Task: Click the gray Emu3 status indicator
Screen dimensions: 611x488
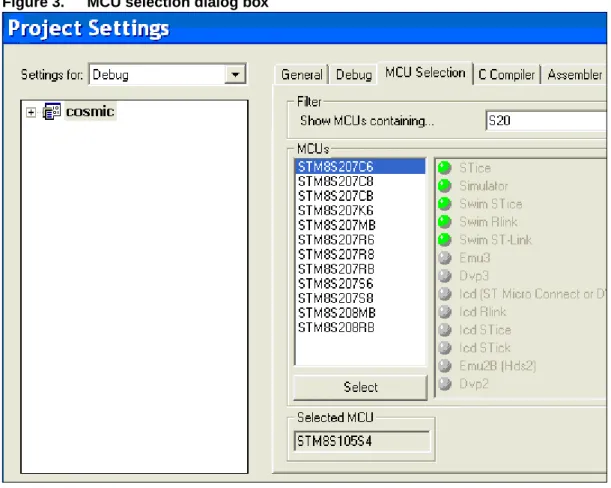Action: point(445,258)
